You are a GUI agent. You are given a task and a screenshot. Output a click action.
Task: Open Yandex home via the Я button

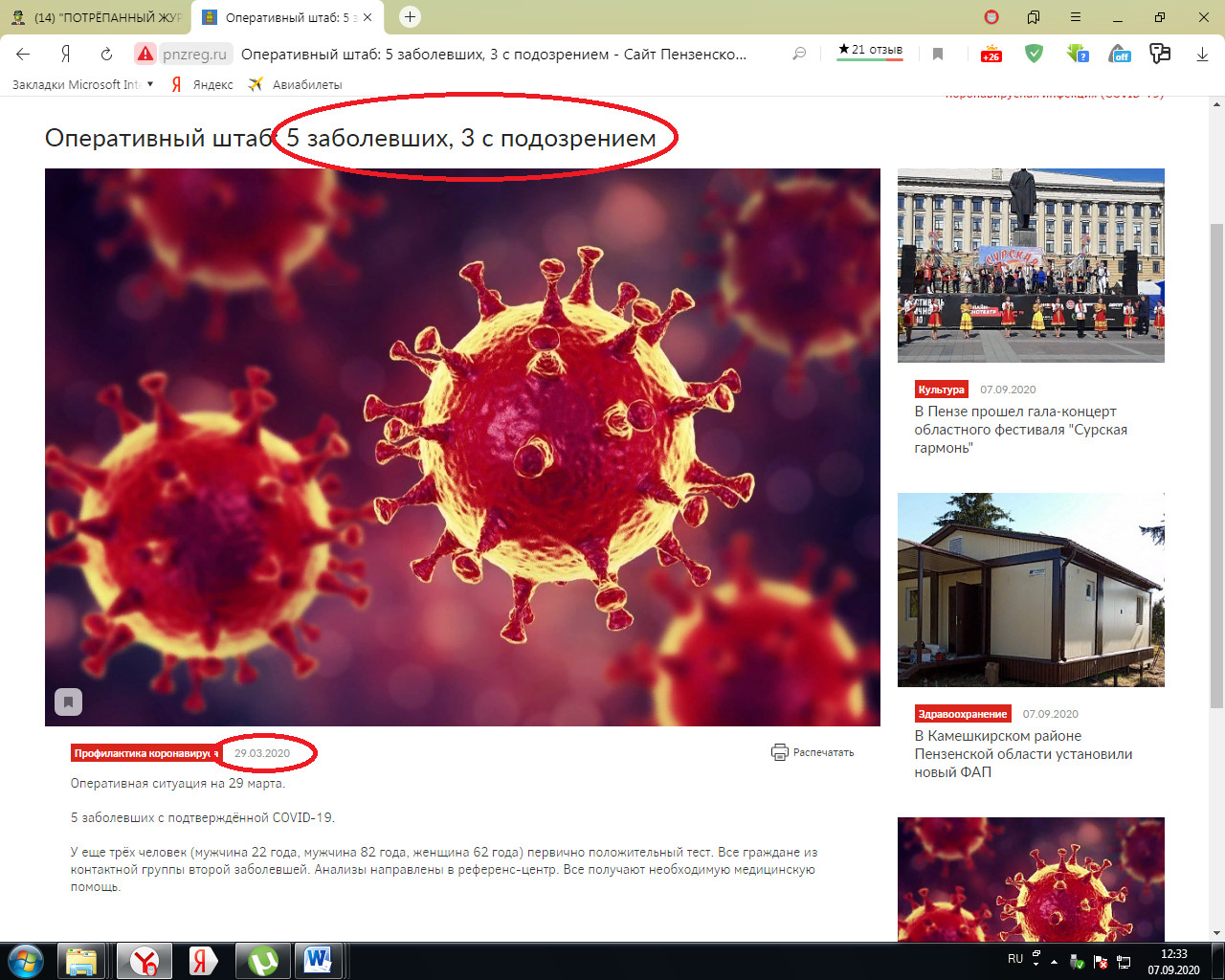pyautogui.click(x=65, y=54)
